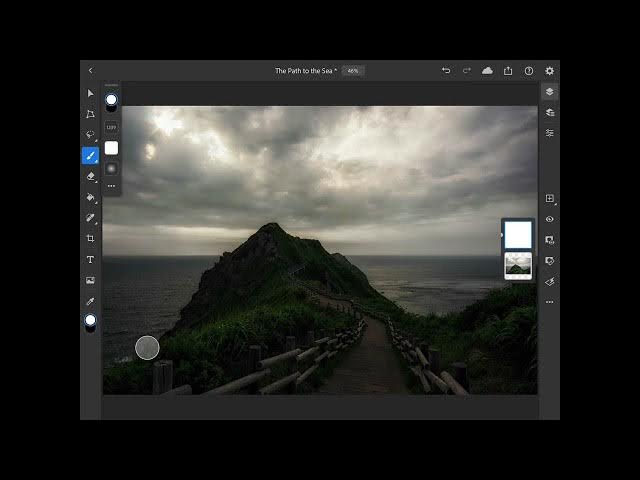Toggle the compact layer view
Viewport: 640px width, 480px height.
pos(549,91)
